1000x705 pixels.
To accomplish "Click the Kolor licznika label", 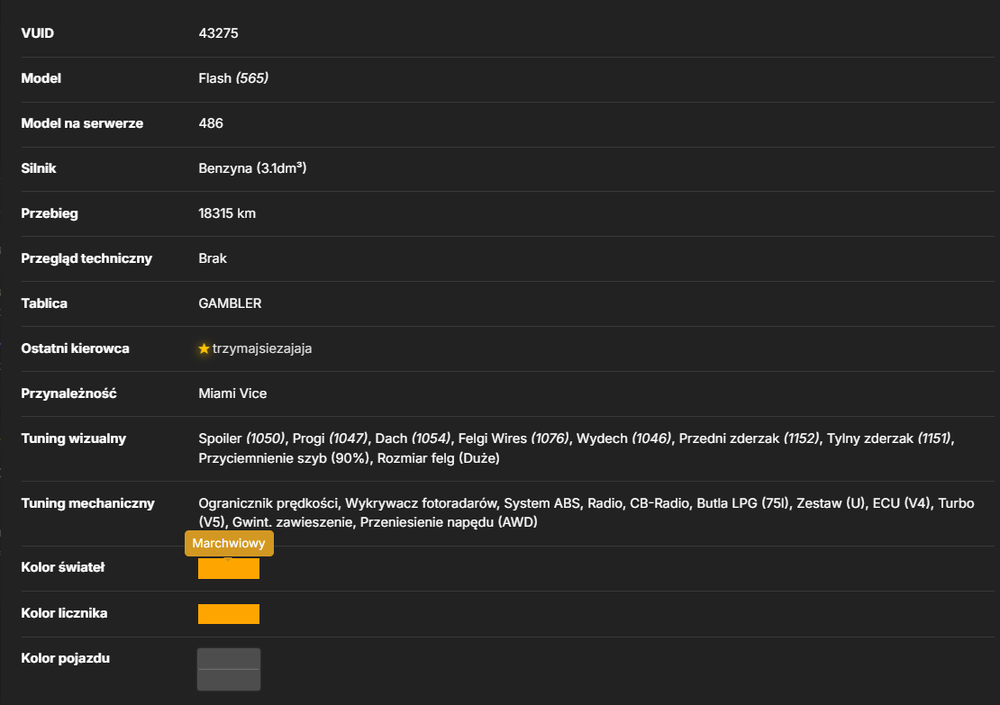I will (64, 613).
